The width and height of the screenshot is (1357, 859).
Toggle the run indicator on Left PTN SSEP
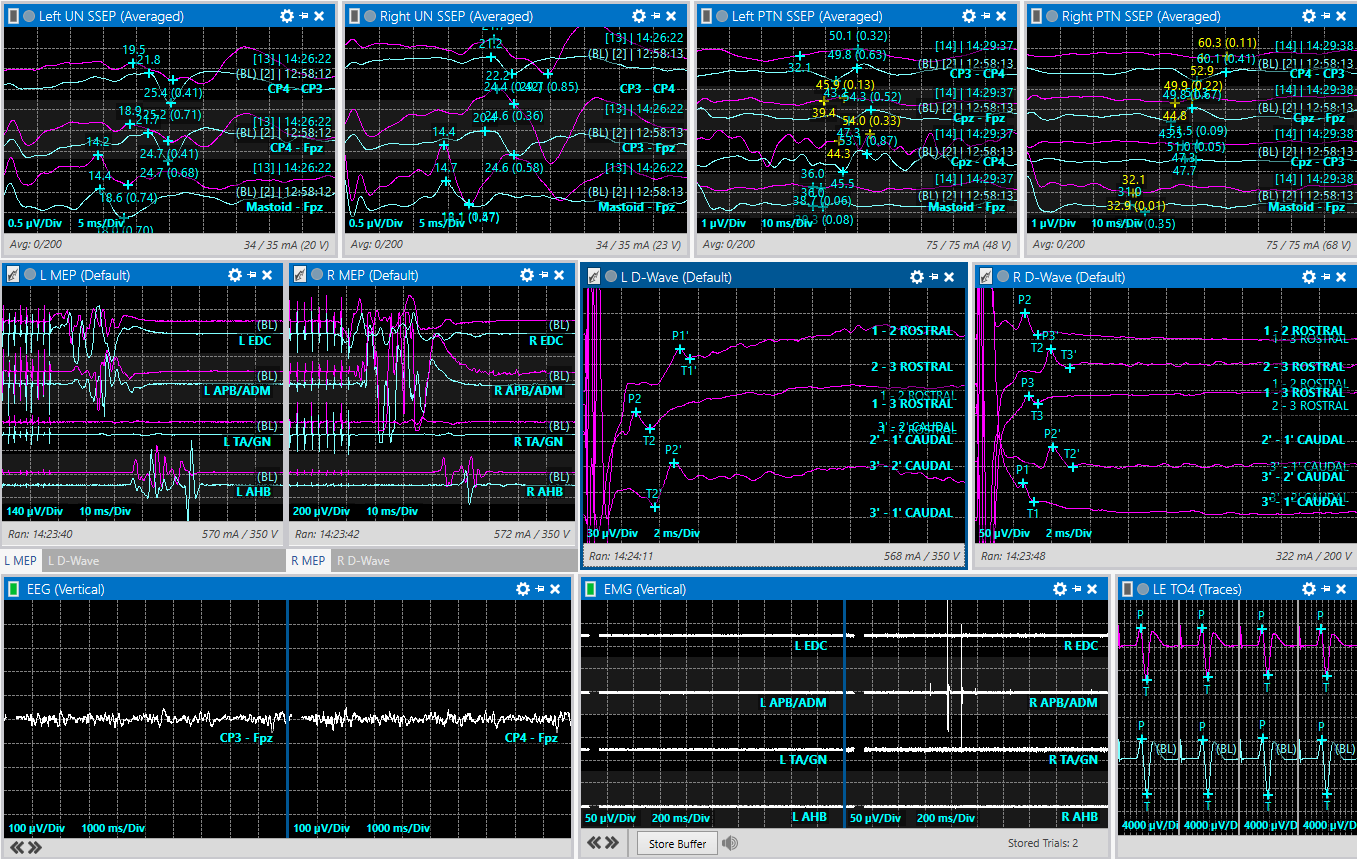[x=706, y=16]
